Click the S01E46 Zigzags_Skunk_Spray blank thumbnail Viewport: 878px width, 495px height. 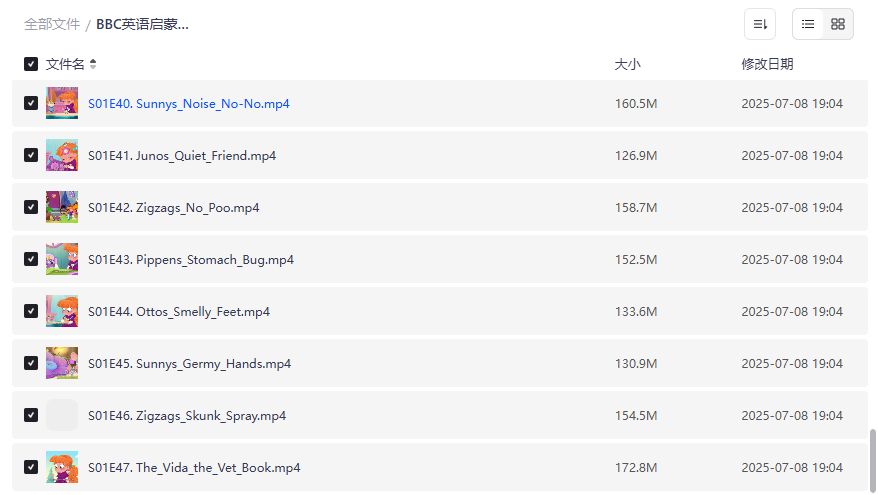(x=62, y=416)
